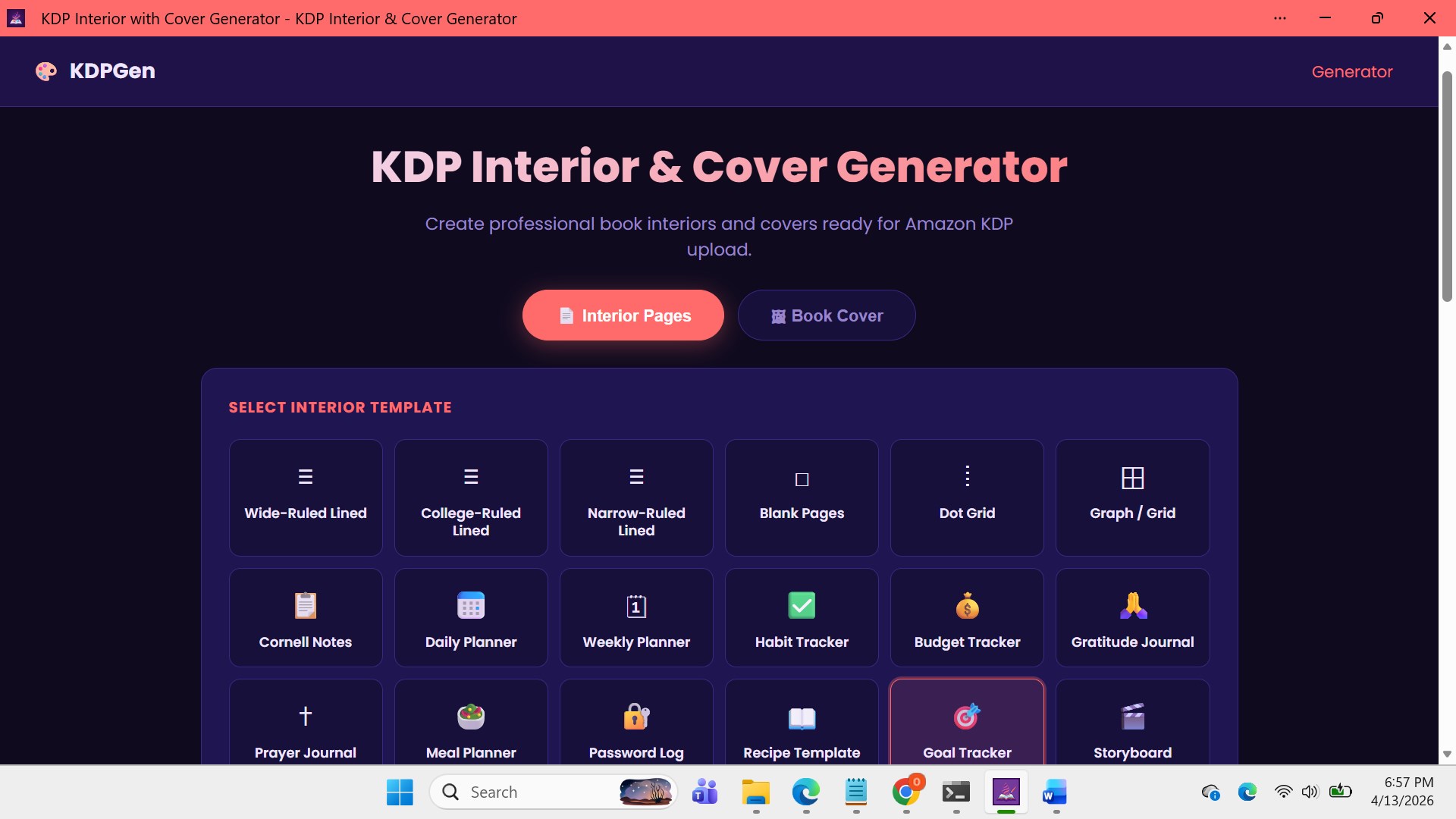Open Google Chrome from the taskbar

pyautogui.click(x=905, y=792)
